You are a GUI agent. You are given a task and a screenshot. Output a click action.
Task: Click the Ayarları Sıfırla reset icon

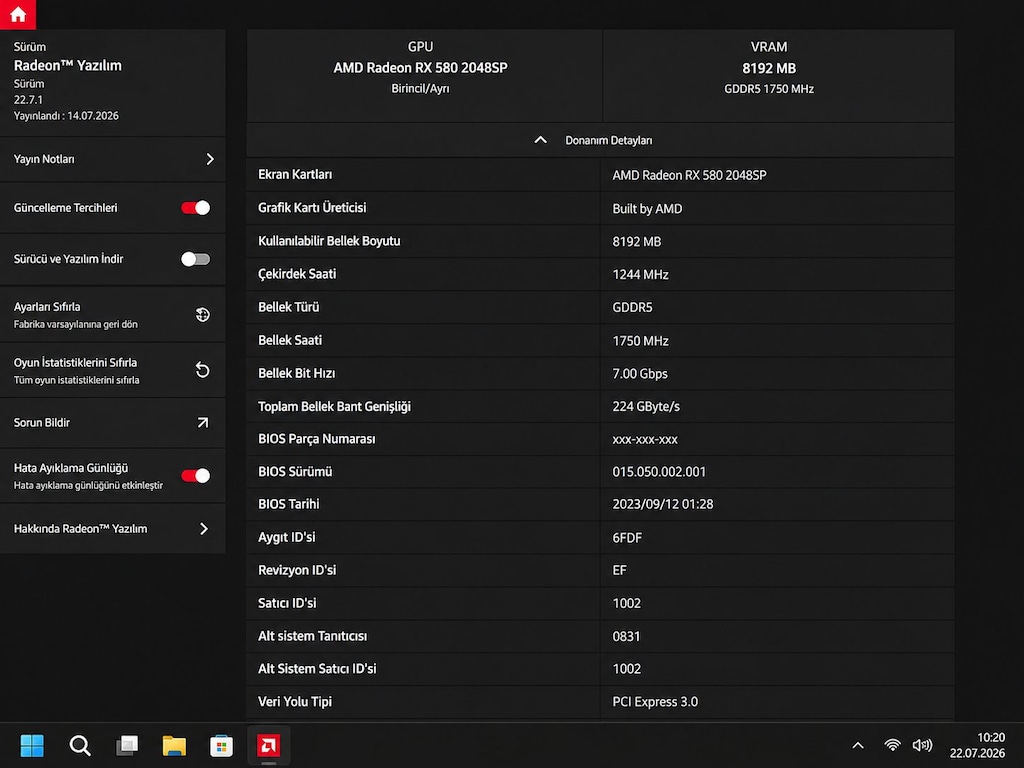click(202, 315)
